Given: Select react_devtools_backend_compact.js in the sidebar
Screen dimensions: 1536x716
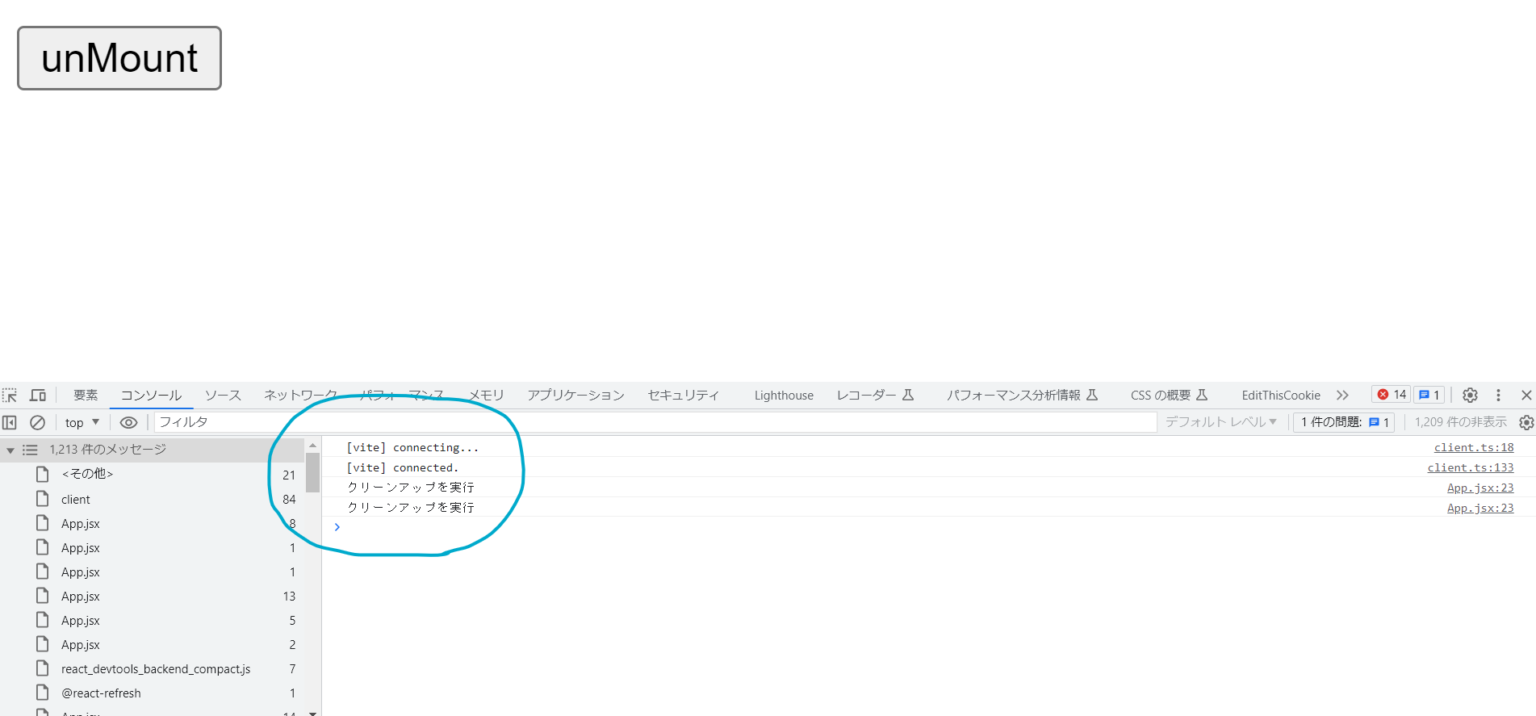Looking at the screenshot, I should click(x=155, y=669).
